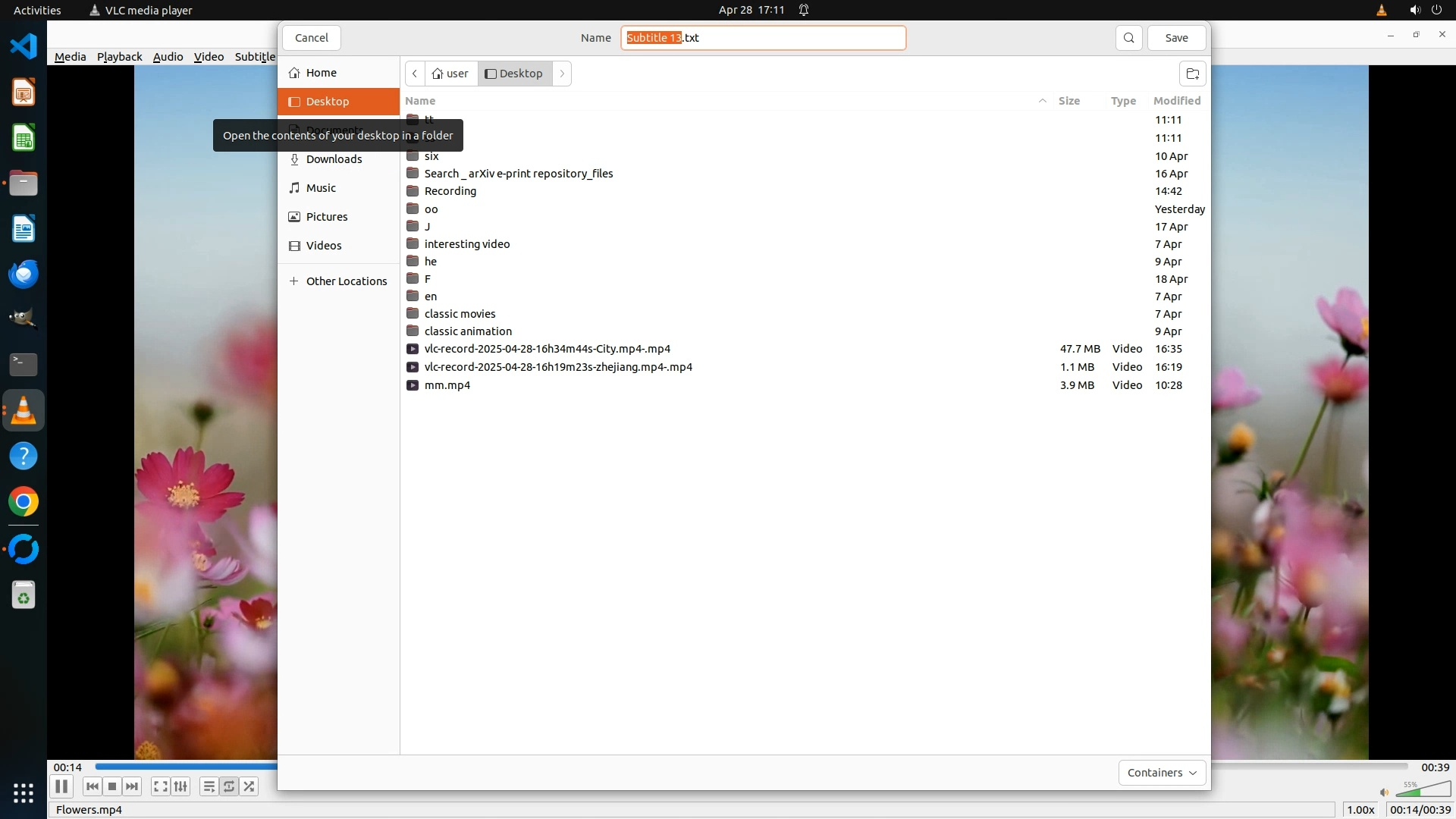Open the search icon in dialog
The image size is (1456, 819).
1128,38
